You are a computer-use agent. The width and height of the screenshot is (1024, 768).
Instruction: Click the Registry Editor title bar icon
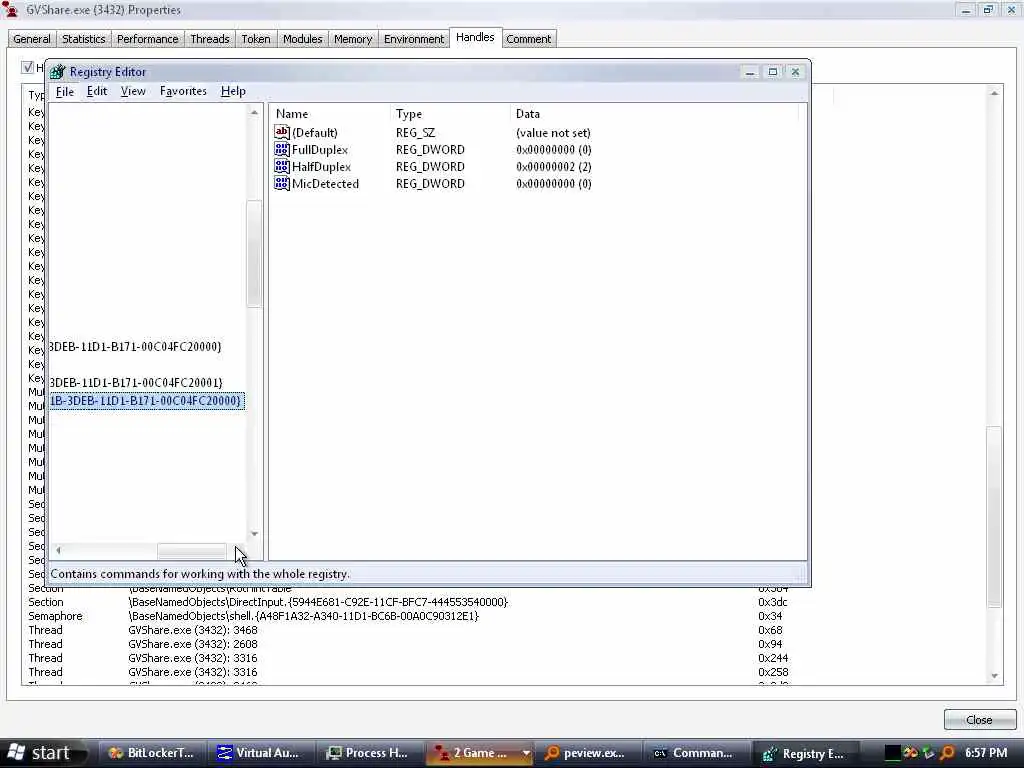58,72
